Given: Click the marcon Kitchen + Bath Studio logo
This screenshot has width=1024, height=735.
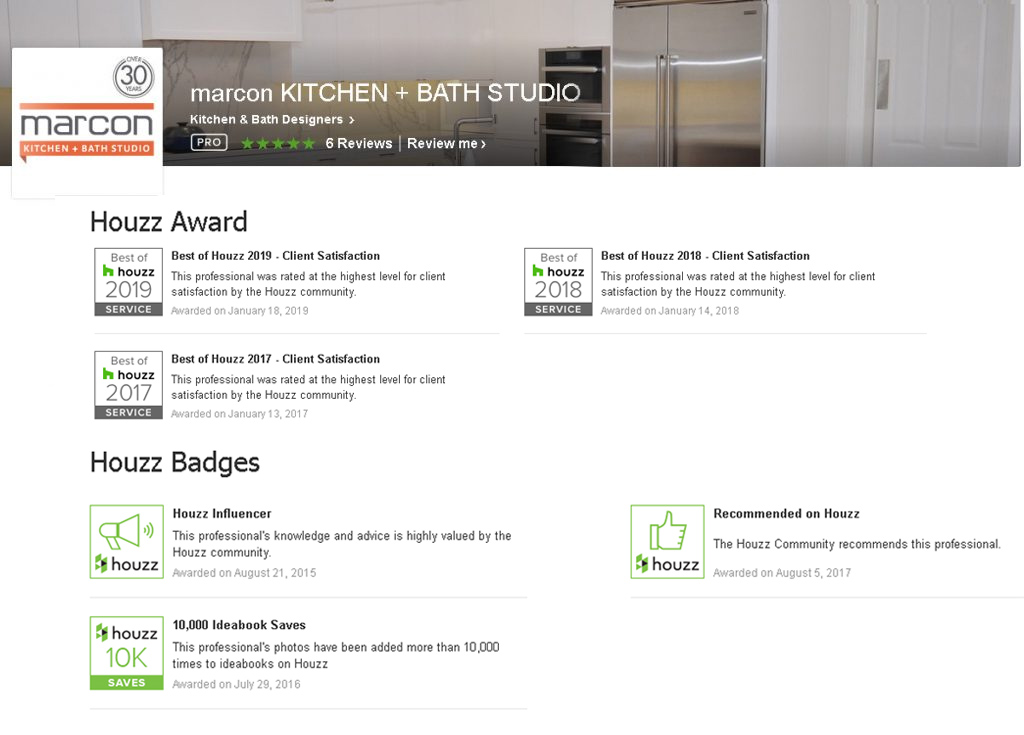Looking at the screenshot, I should (x=87, y=121).
